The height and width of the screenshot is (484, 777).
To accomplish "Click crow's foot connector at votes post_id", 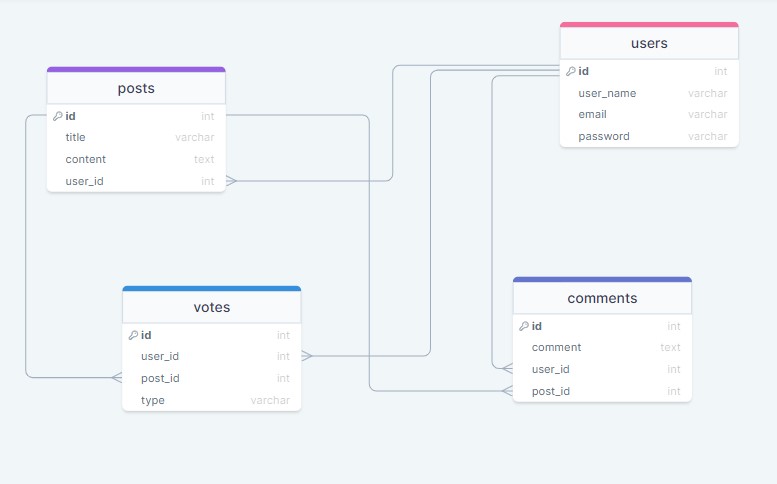I will pos(116,378).
